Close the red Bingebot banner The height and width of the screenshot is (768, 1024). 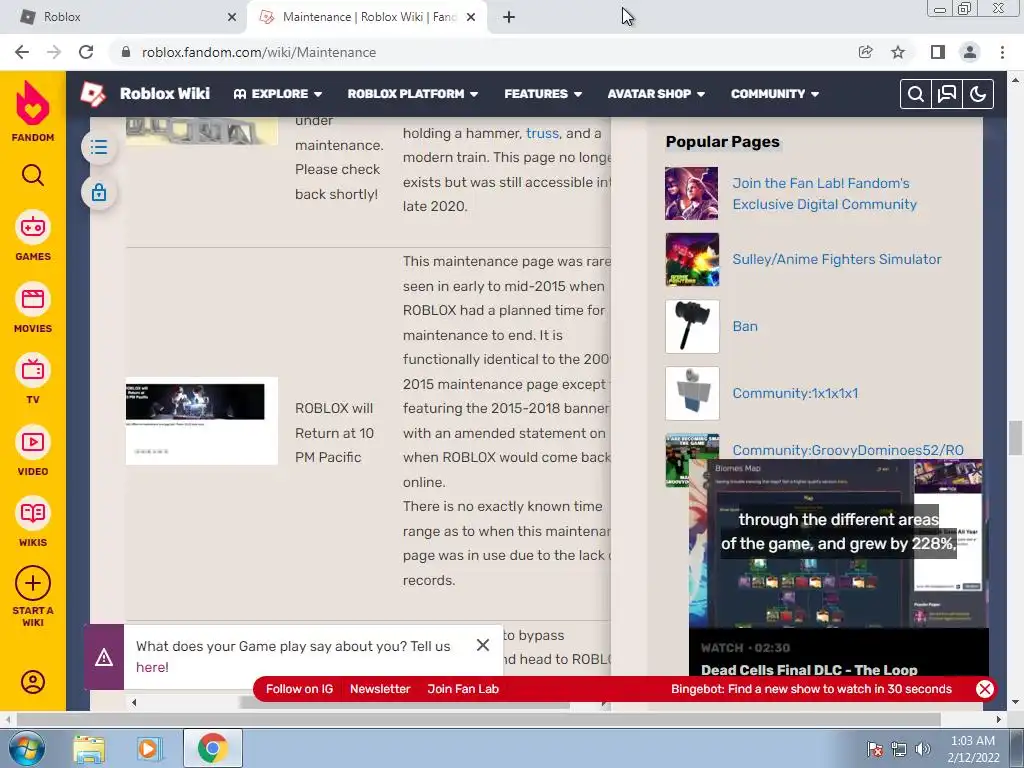[985, 689]
